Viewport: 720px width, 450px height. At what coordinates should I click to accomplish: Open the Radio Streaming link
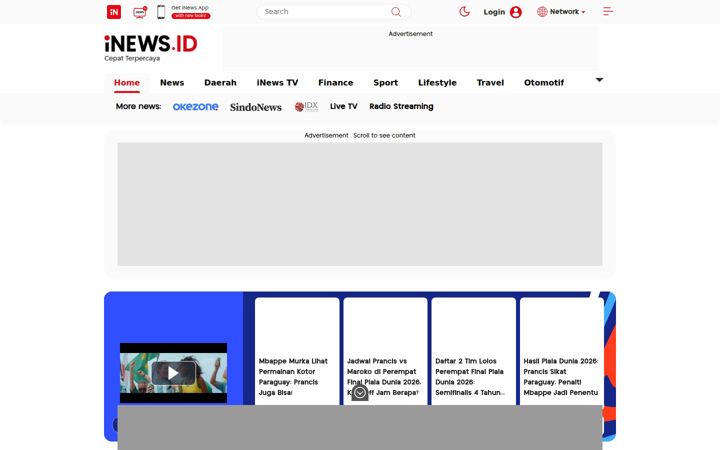pos(401,106)
